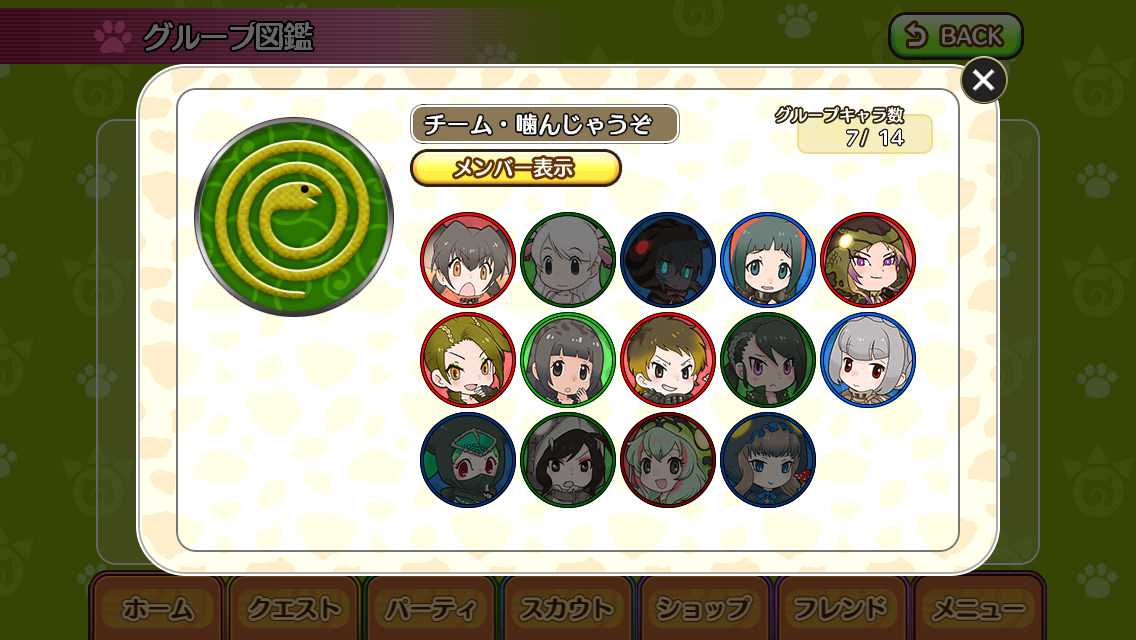Tap the purple-eyed hooded character in red ring
Image resolution: width=1136 pixels, height=640 pixels.
coord(868,260)
